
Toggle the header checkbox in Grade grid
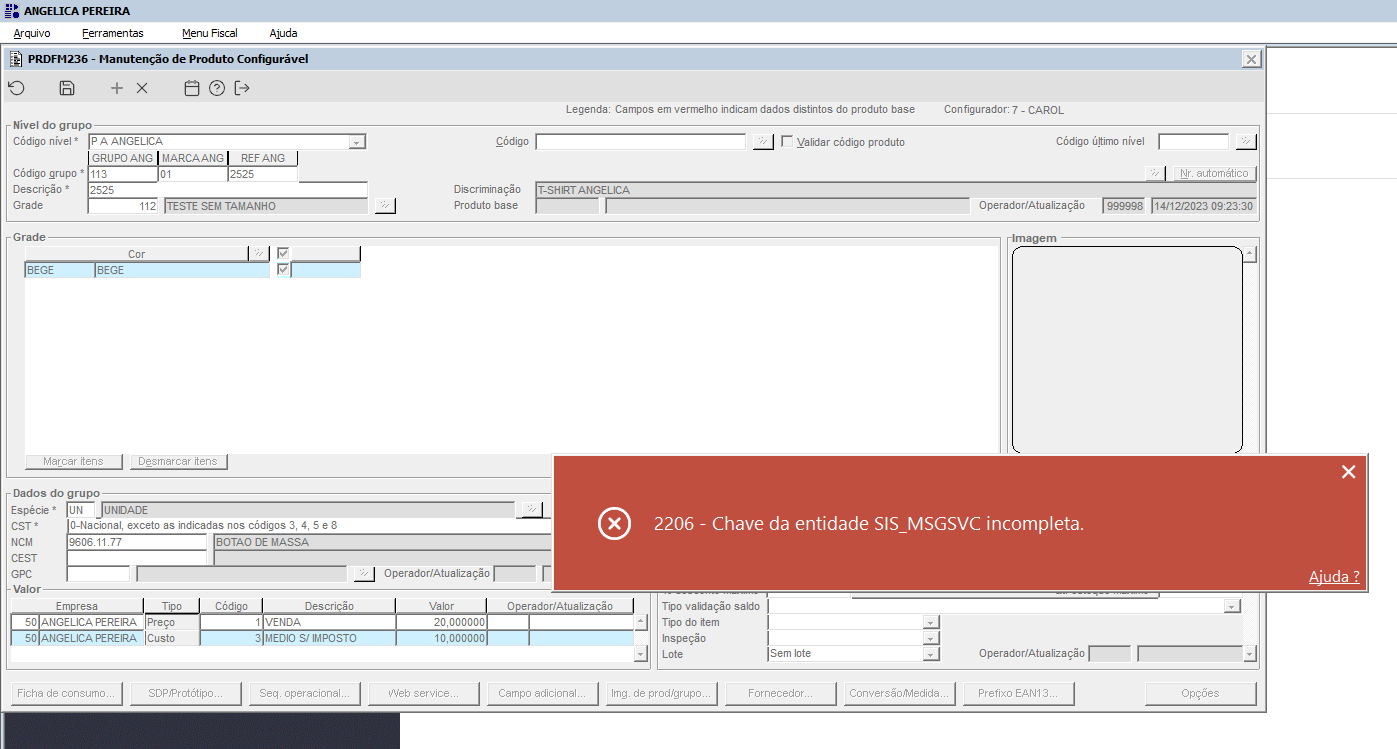click(283, 254)
